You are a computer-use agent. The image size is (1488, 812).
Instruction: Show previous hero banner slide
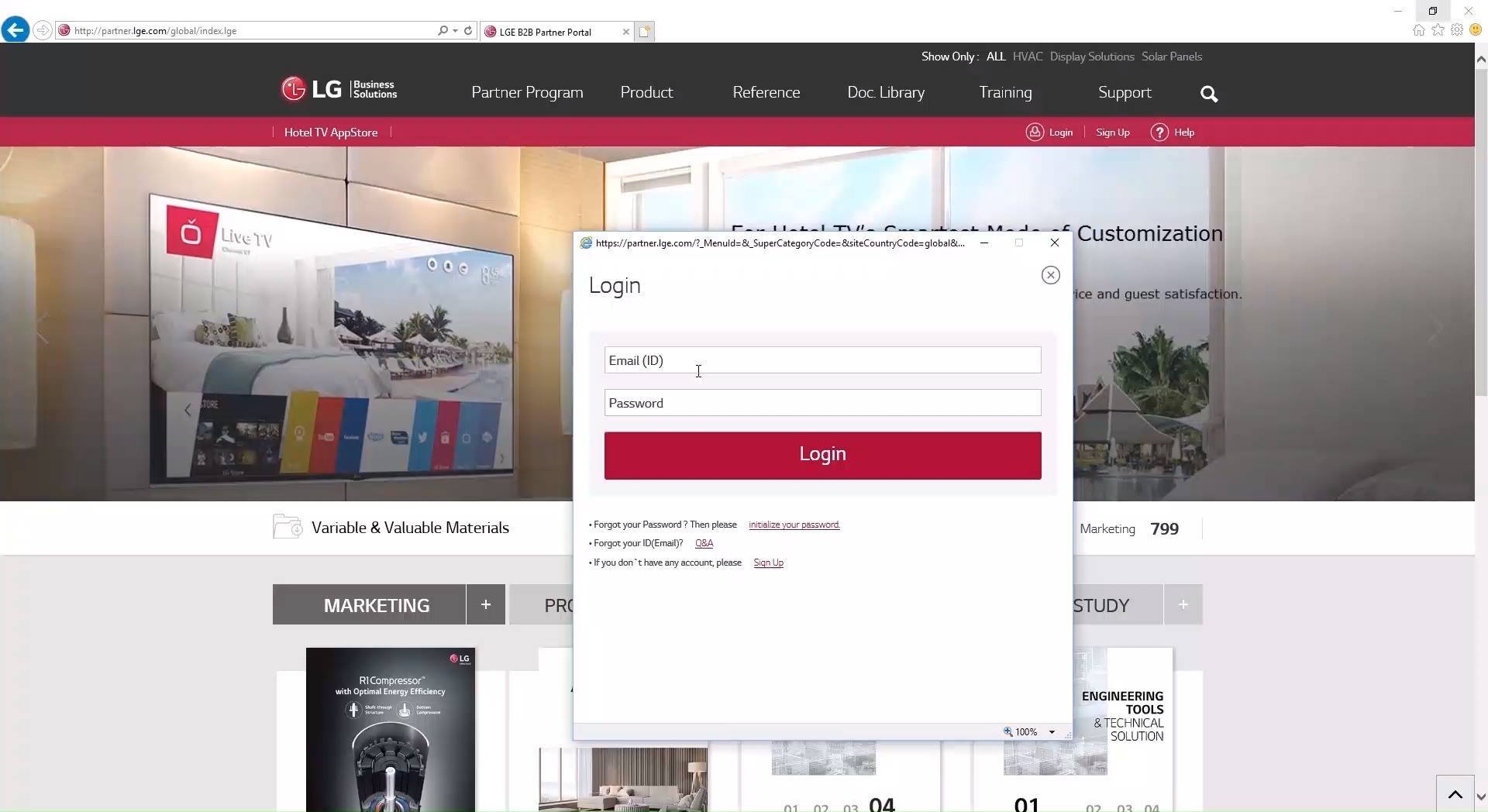pyautogui.click(x=43, y=328)
